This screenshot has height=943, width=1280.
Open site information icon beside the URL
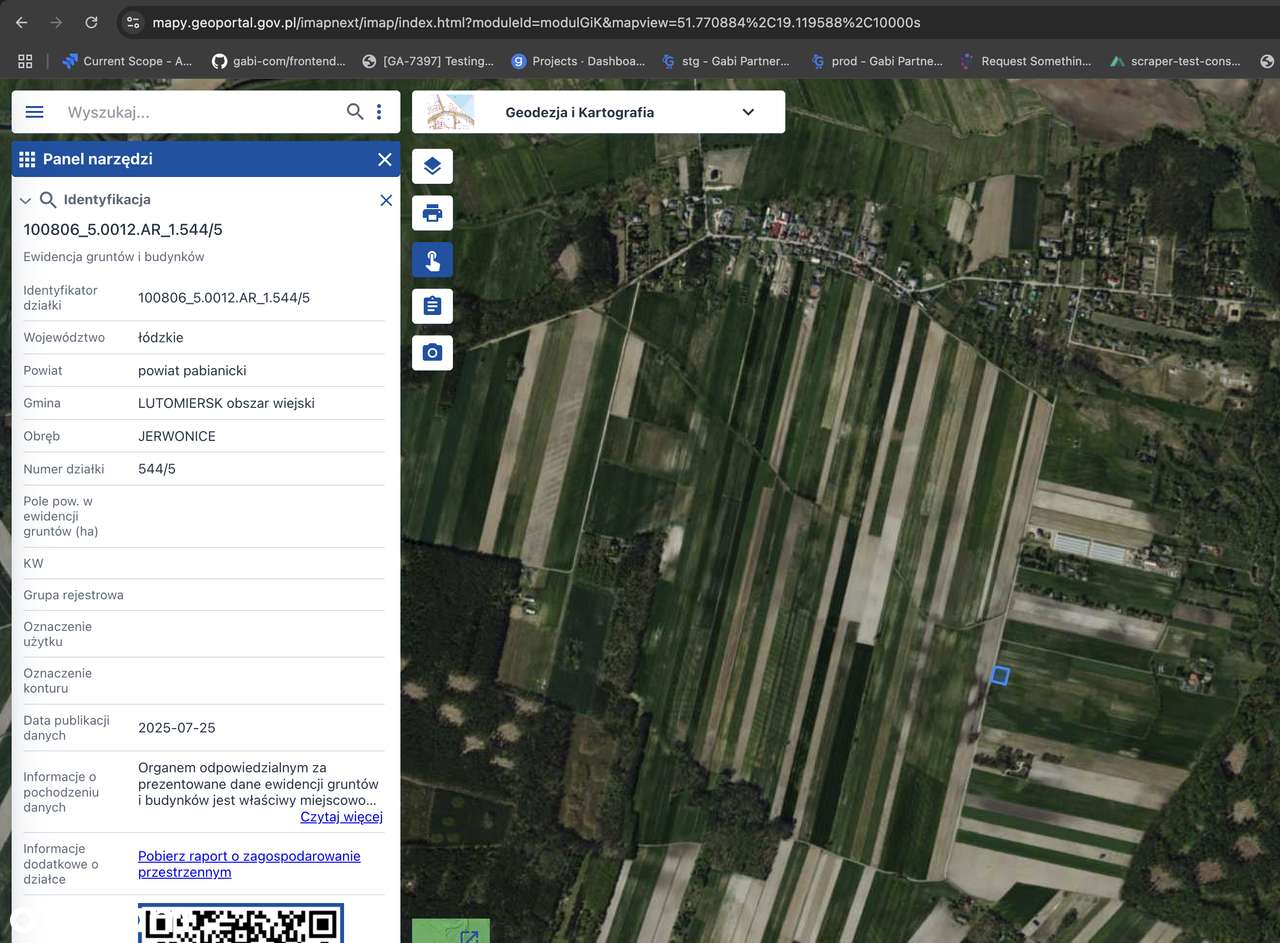click(133, 22)
